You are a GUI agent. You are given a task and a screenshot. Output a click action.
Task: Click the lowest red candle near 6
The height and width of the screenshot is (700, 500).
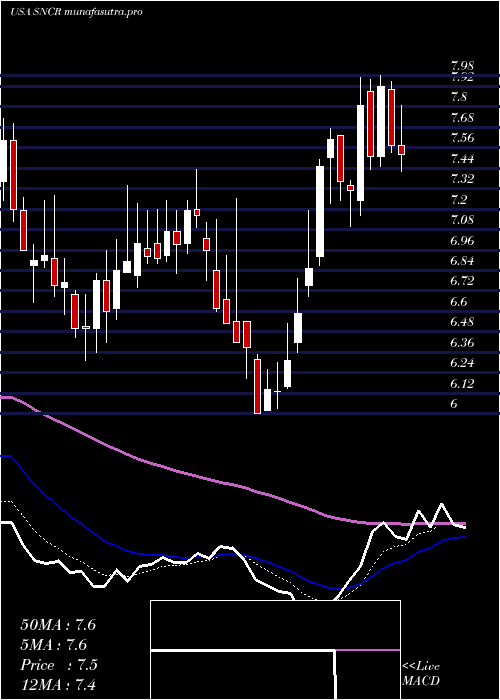coord(257,386)
